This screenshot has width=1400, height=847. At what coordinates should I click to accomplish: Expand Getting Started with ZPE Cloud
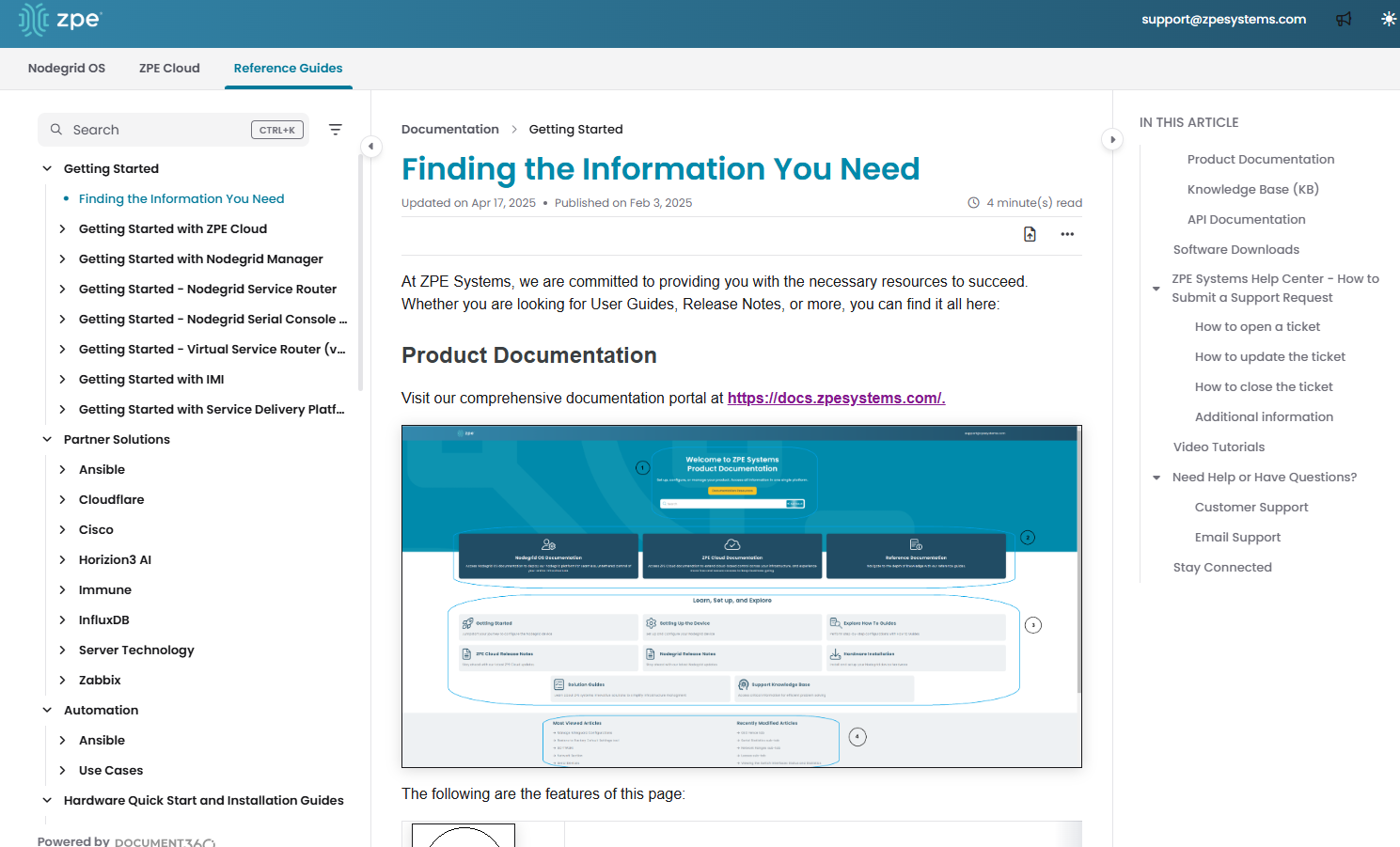pyautogui.click(x=62, y=229)
